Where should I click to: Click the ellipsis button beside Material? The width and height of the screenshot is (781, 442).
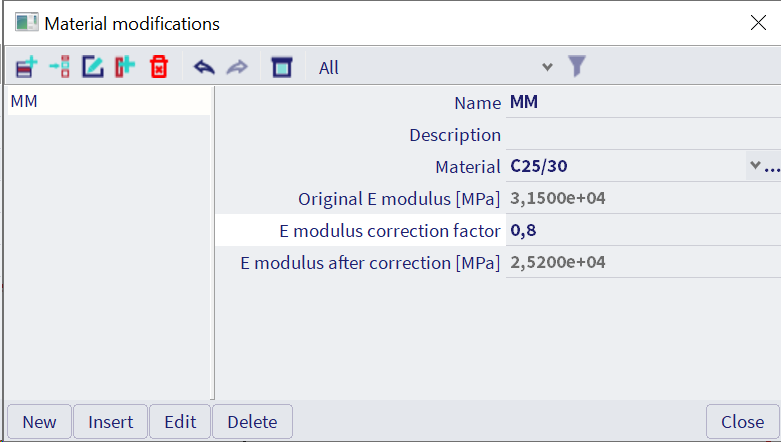(771, 167)
